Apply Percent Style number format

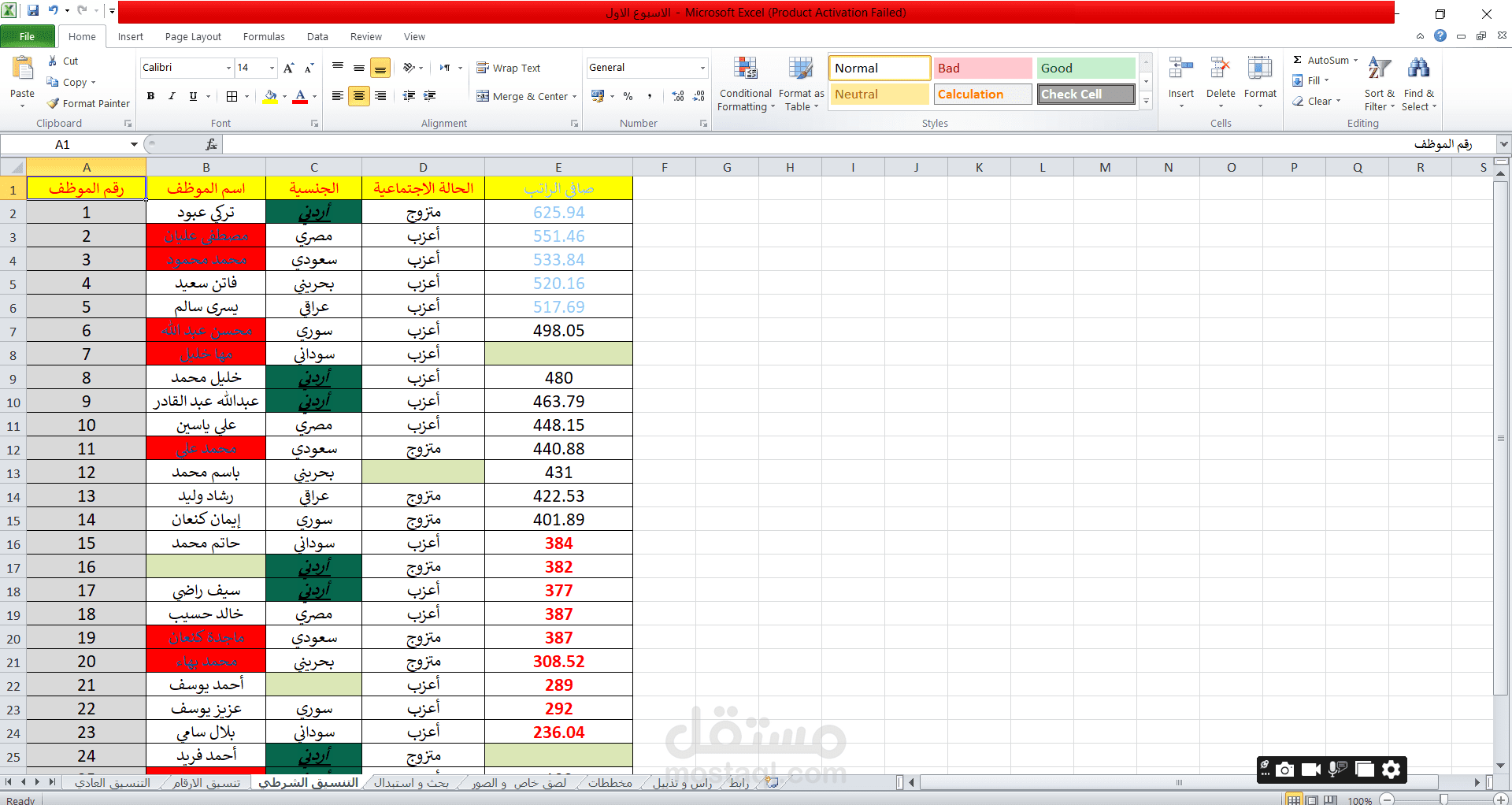click(x=628, y=96)
